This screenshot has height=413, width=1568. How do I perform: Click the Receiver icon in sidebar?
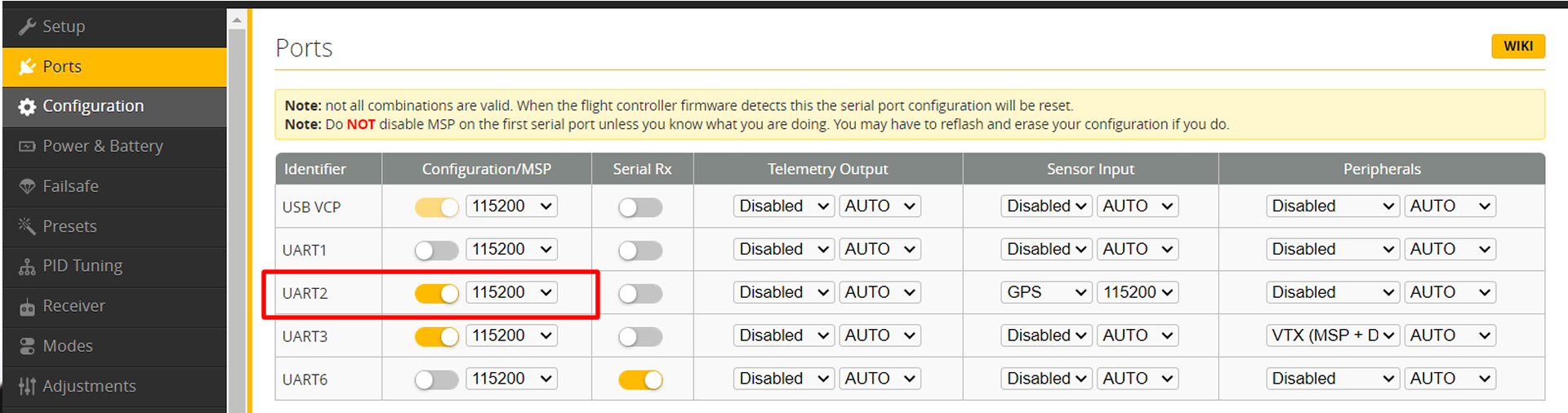pos(27,307)
